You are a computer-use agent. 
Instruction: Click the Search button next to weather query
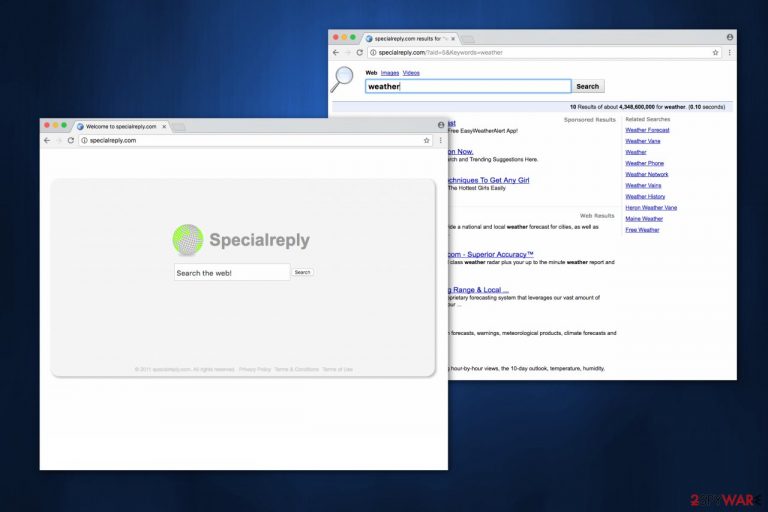click(588, 86)
